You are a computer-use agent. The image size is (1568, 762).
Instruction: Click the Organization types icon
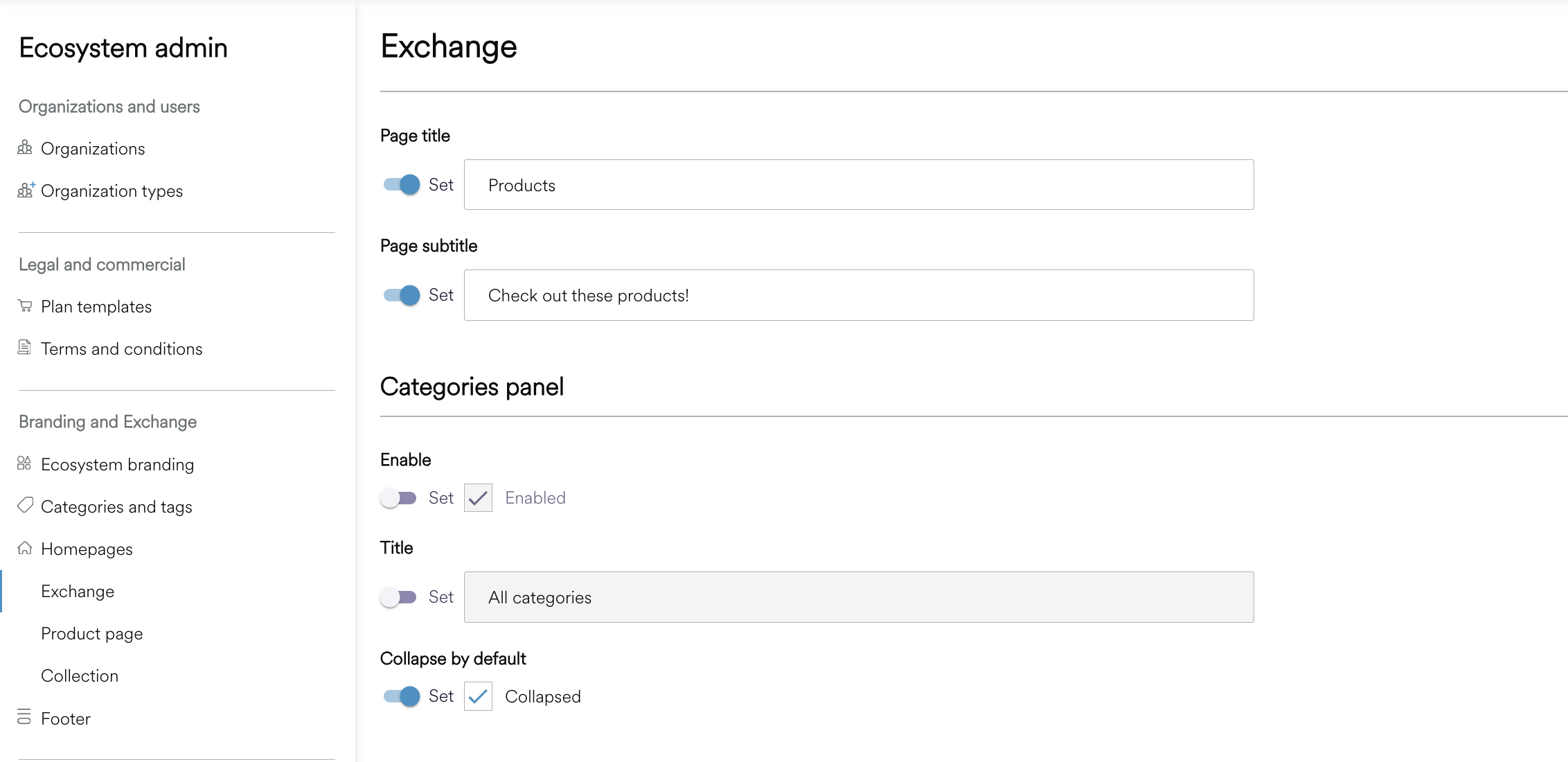tap(26, 190)
